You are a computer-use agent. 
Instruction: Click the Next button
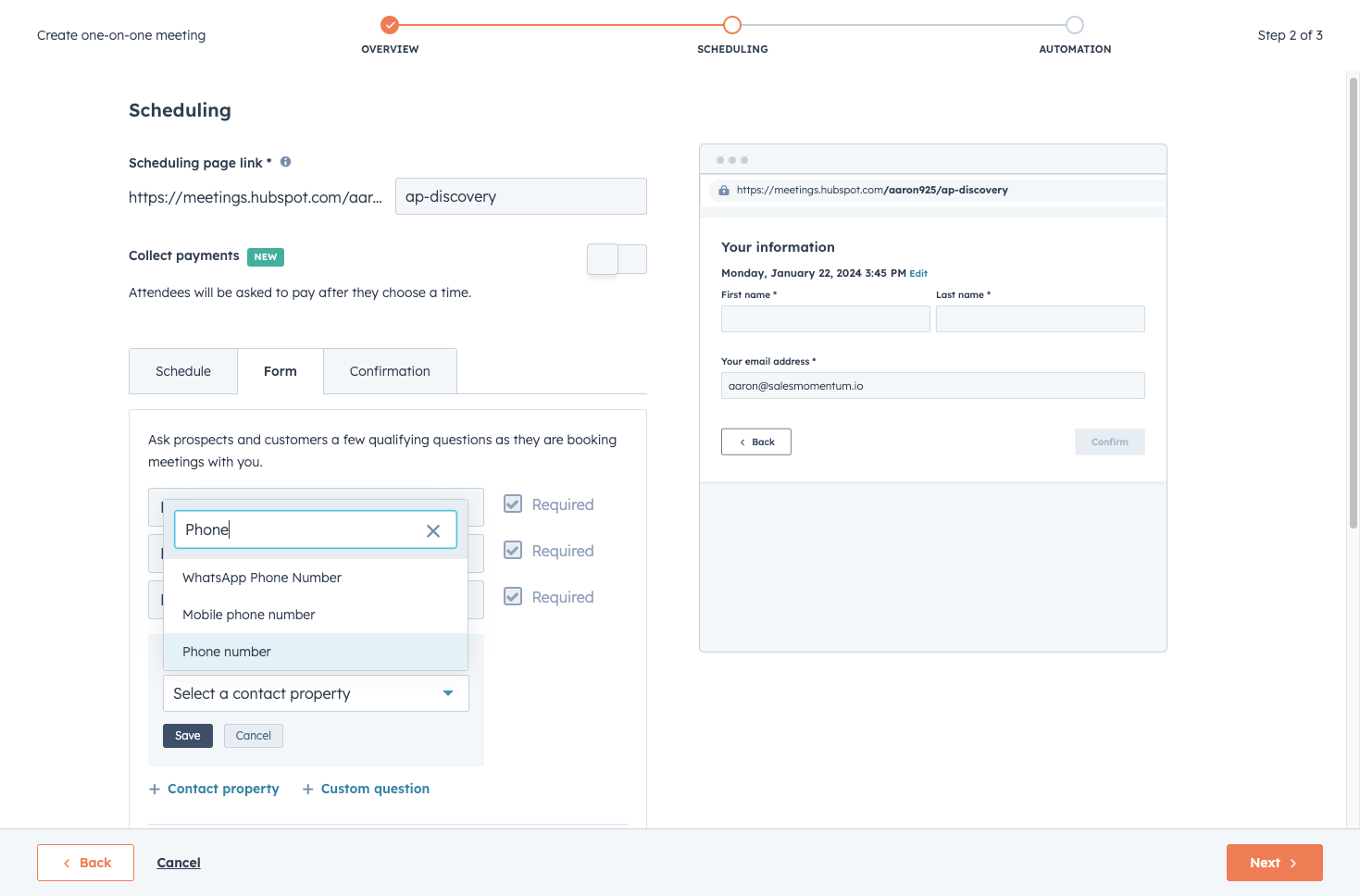pos(1275,863)
